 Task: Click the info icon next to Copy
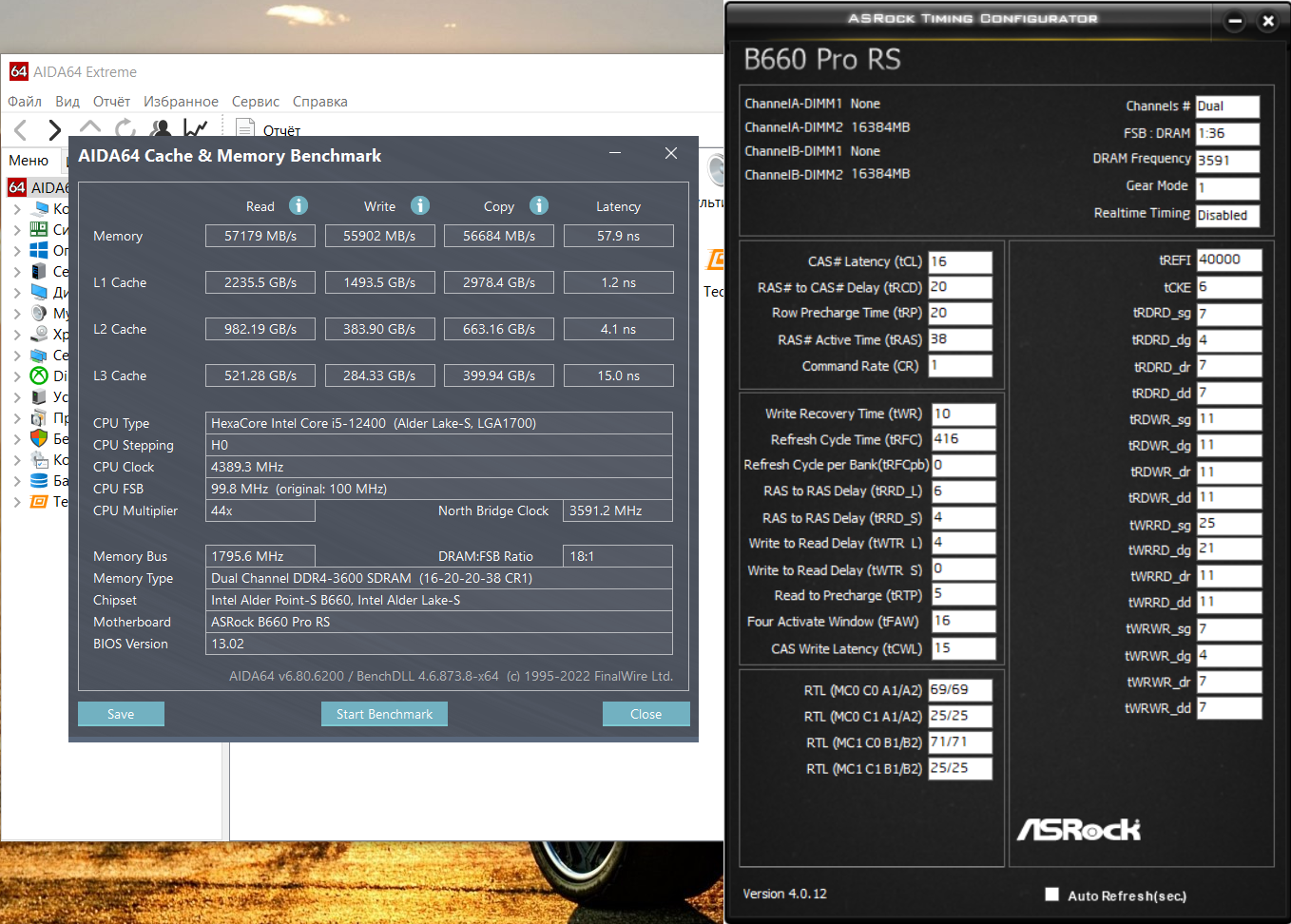[x=539, y=205]
